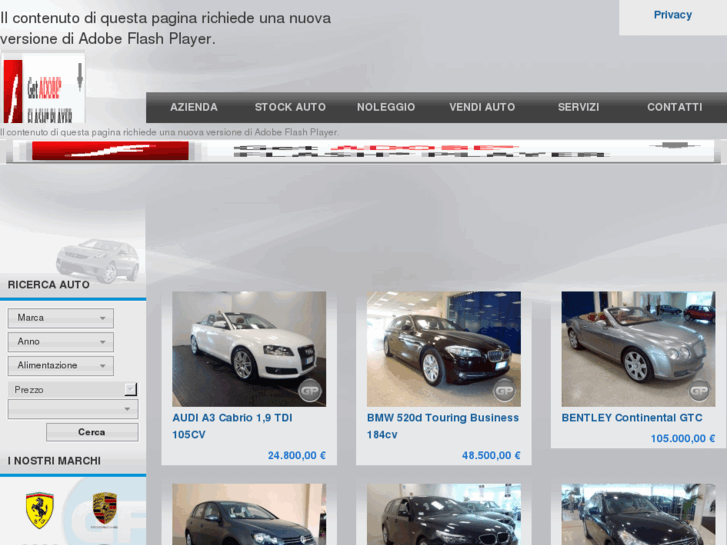Open the white Audi A3 Cabrio photo
Screen dimensions: 727x545
pos(249,349)
